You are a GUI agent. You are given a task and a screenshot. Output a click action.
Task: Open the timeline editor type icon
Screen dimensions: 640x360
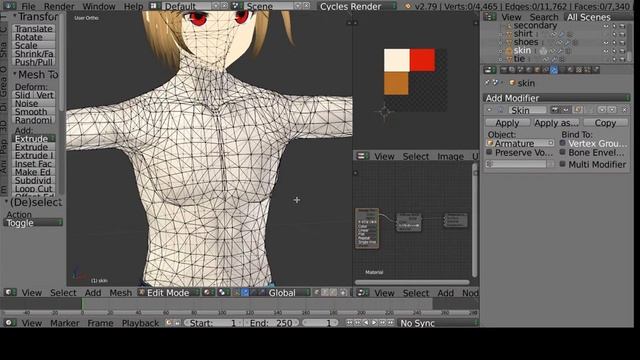pyautogui.click(x=10, y=323)
